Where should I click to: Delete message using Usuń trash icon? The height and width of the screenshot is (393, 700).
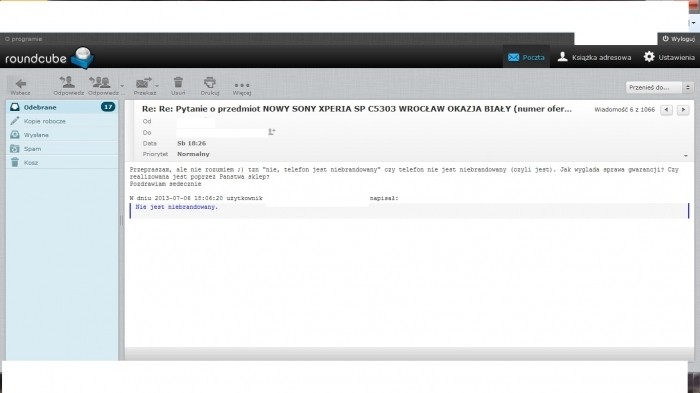[178, 82]
